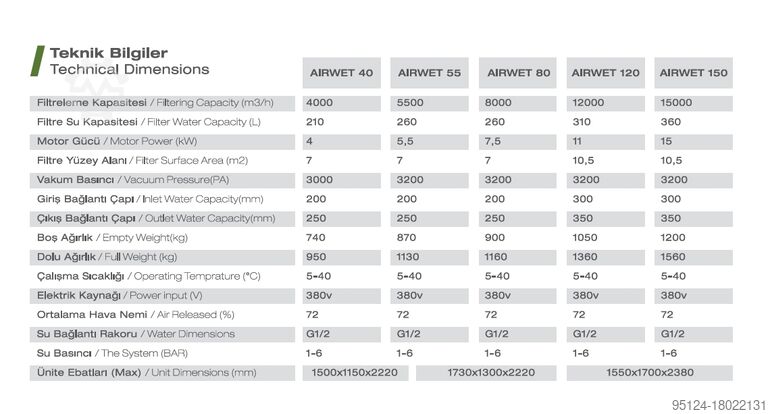
Task: Click the 1550x1700x2380 dimensions cell
Action: [649, 372]
